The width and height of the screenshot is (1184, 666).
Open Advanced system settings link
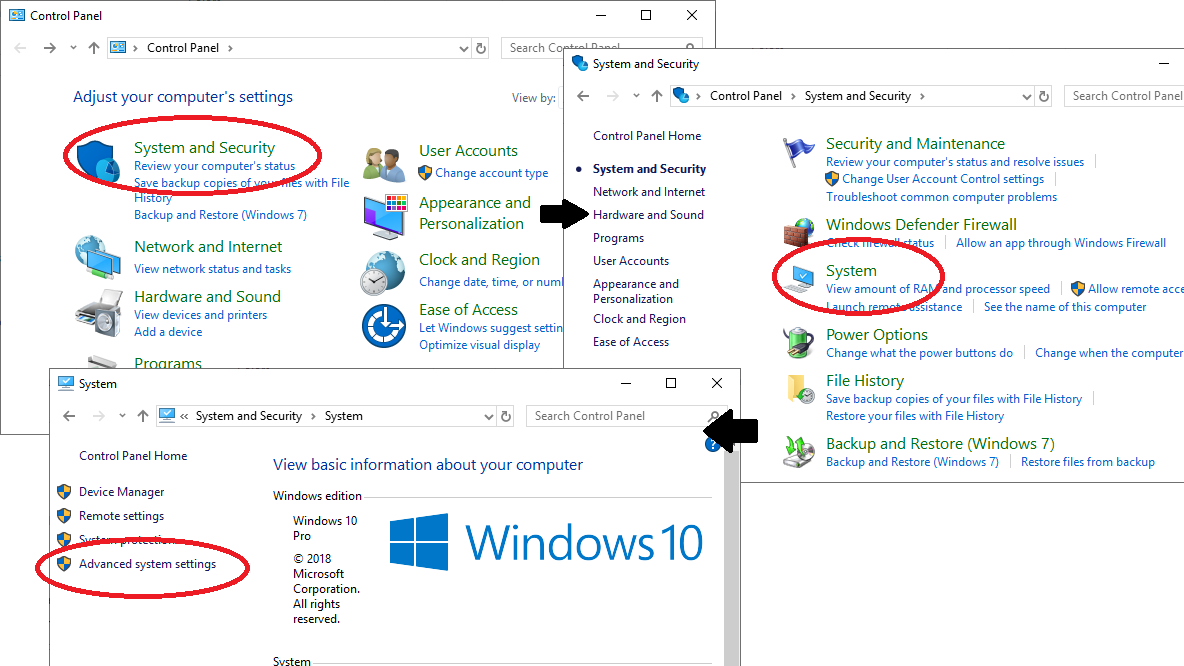(147, 564)
